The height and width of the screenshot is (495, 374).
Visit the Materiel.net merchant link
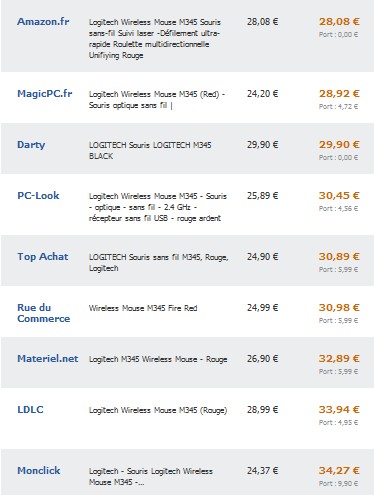(x=48, y=359)
